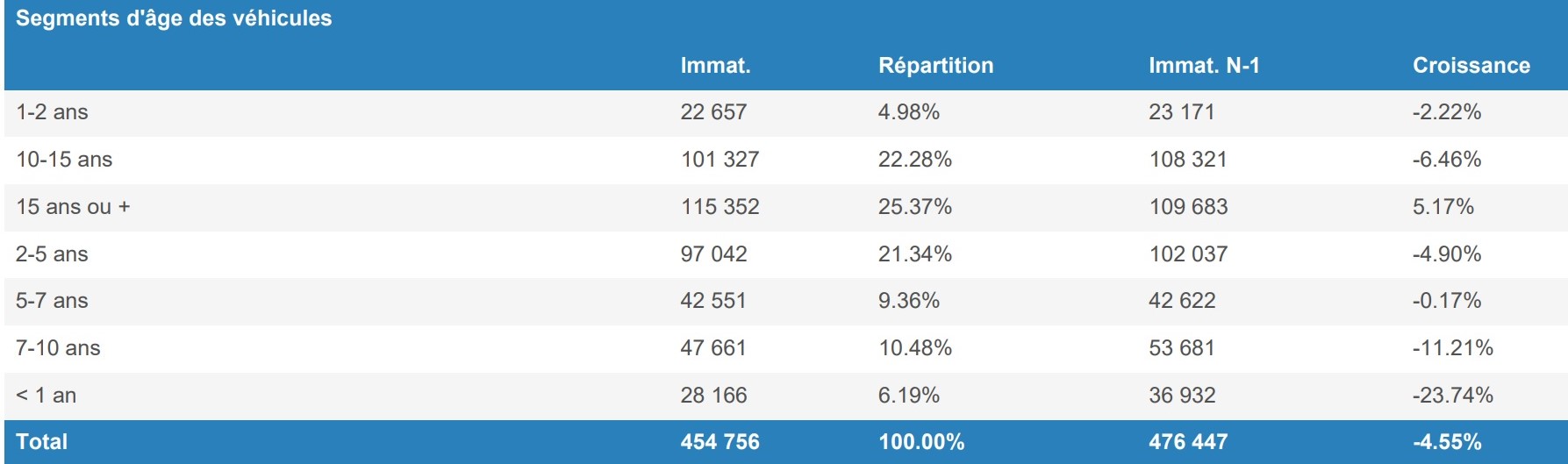Click the Immat. column header

[x=715, y=66]
